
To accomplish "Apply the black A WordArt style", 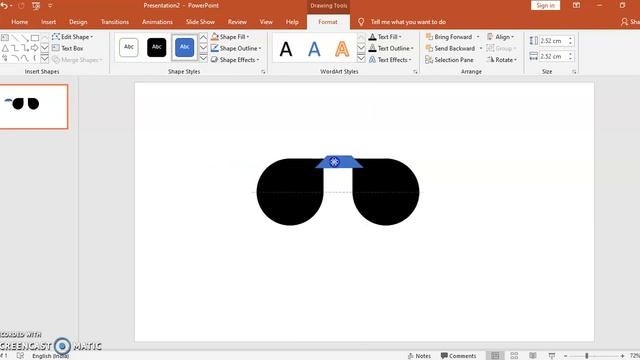I will (x=286, y=49).
